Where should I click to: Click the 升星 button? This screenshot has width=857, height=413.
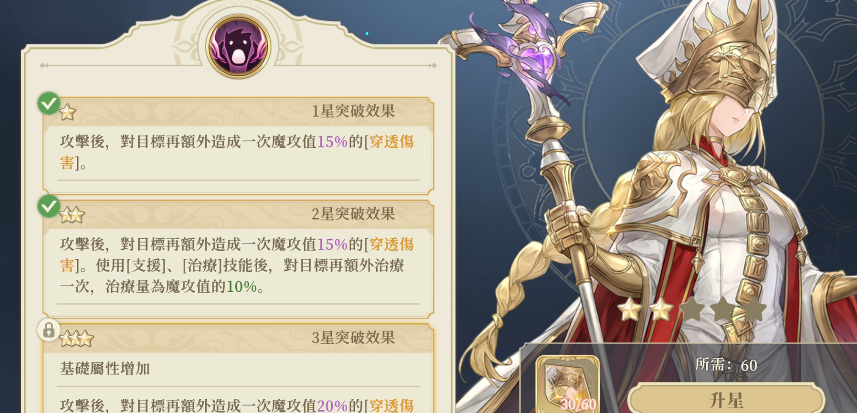pyautogui.click(x=727, y=400)
